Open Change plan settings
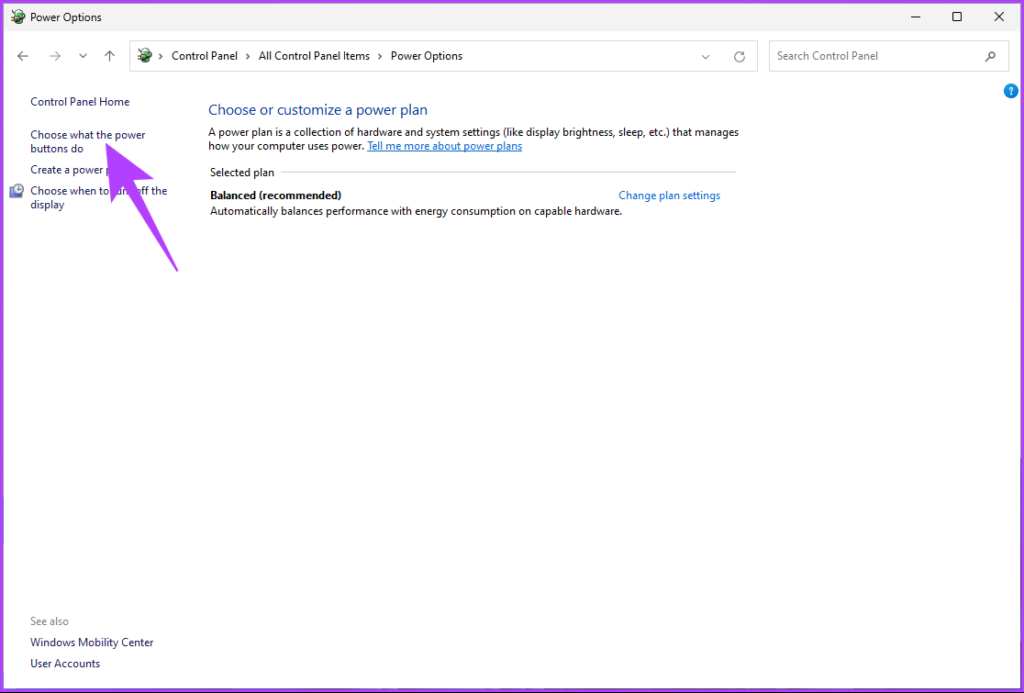The width and height of the screenshot is (1024, 693). (x=669, y=195)
